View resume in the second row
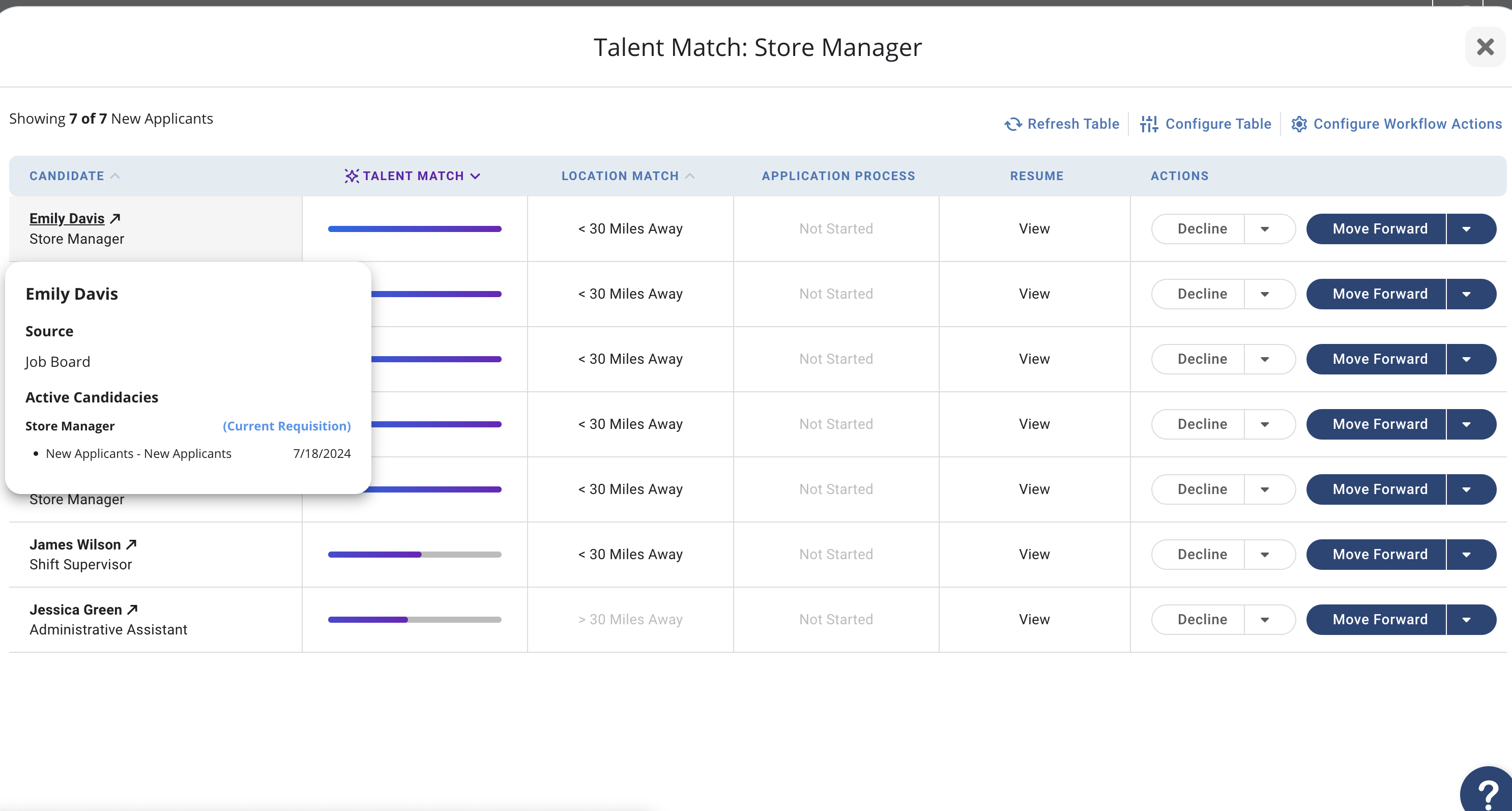The image size is (1512, 811). pyautogui.click(x=1034, y=294)
